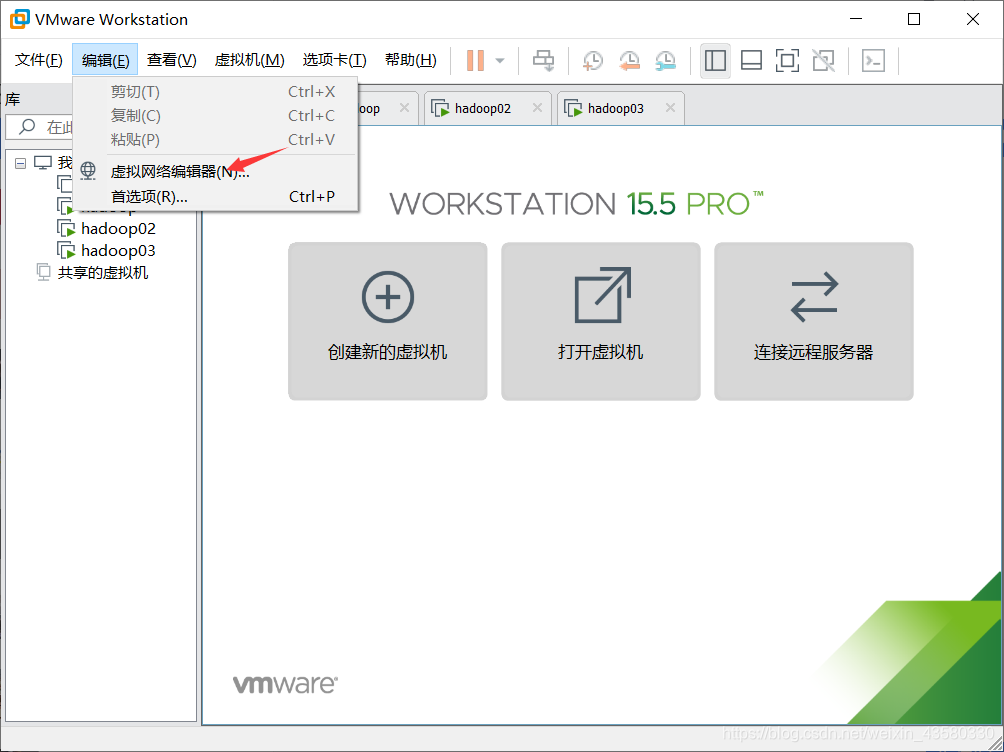Collapse the library tree root node
1004x752 pixels.
pyautogui.click(x=20, y=163)
